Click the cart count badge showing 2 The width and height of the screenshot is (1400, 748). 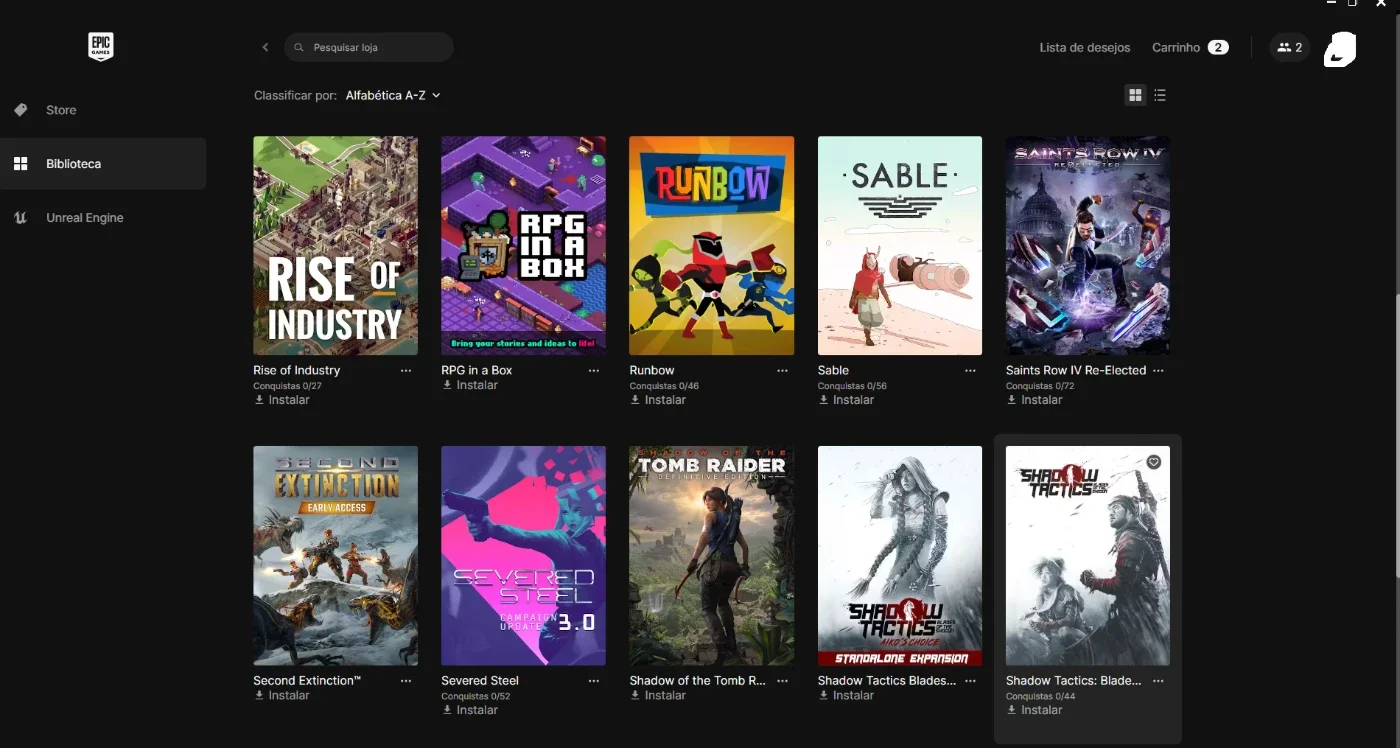[1218, 47]
